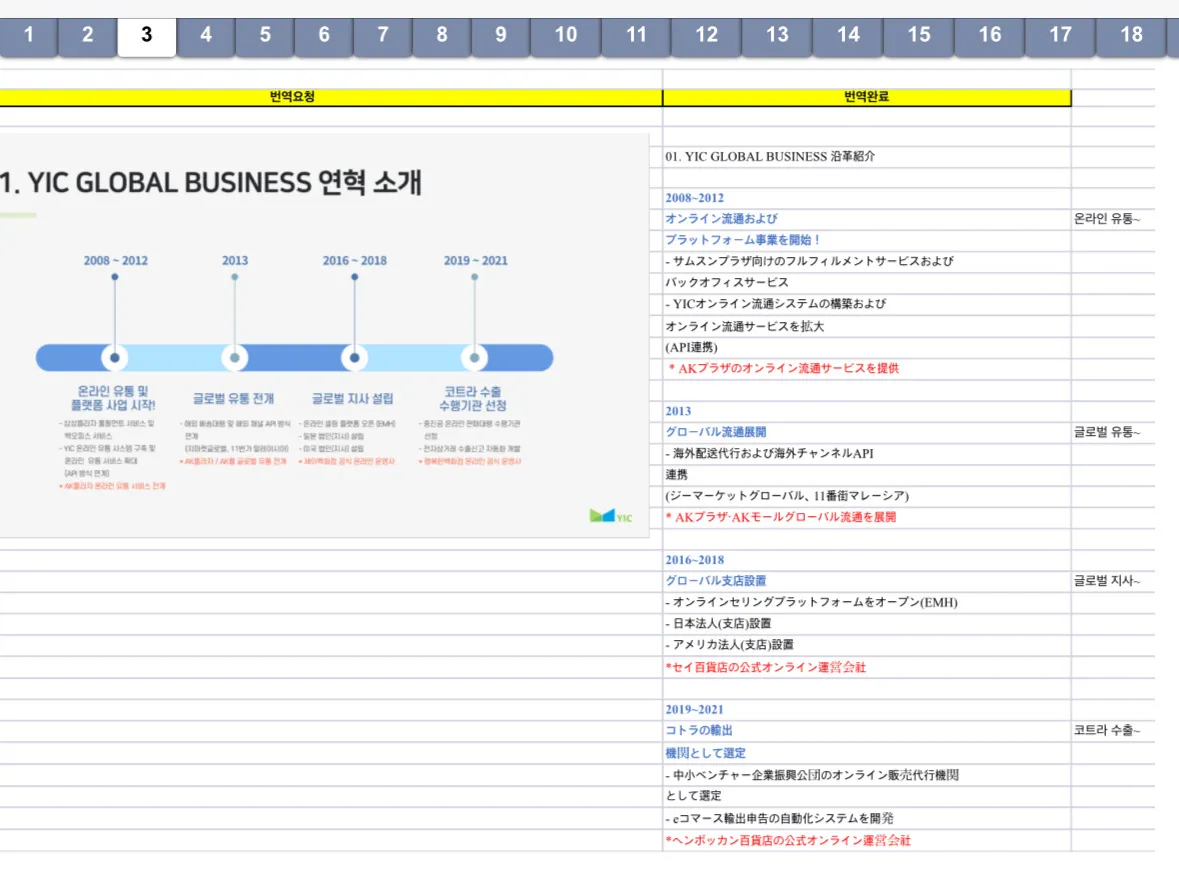Select cell '- オンラインセリングプラットフォームをオープン(EMH)'
Image resolution: width=1179 pixels, height=880 pixels.
867,602
